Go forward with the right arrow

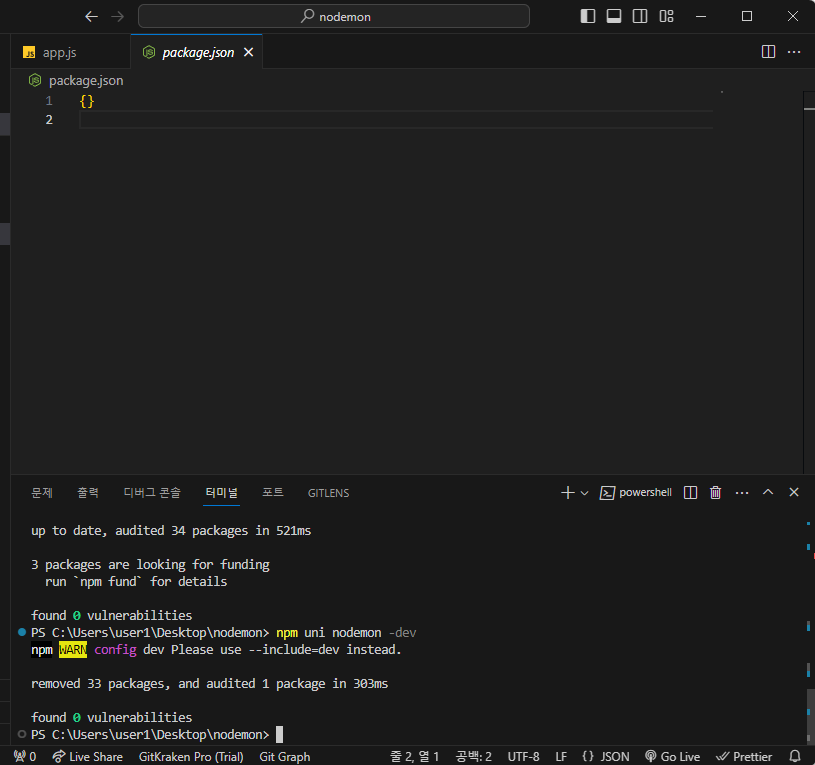pos(118,17)
